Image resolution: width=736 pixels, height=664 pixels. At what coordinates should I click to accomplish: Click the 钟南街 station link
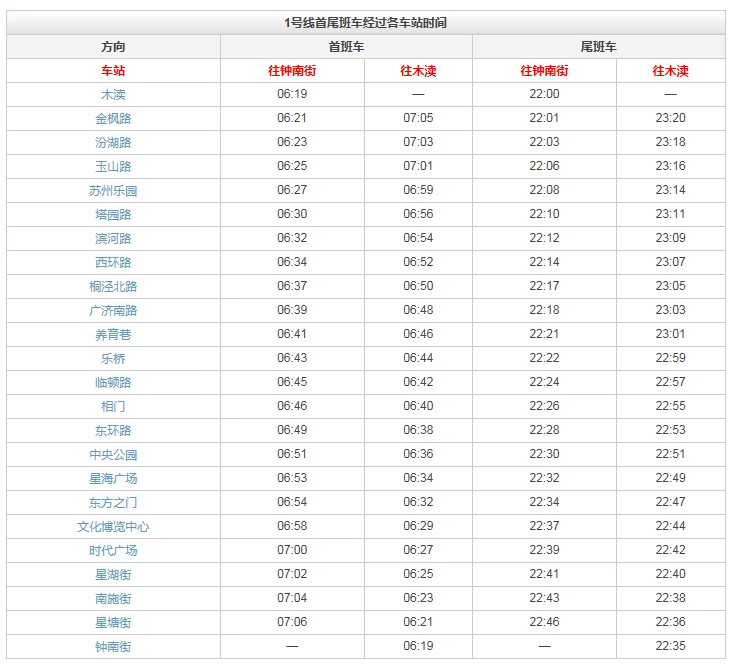point(113,647)
